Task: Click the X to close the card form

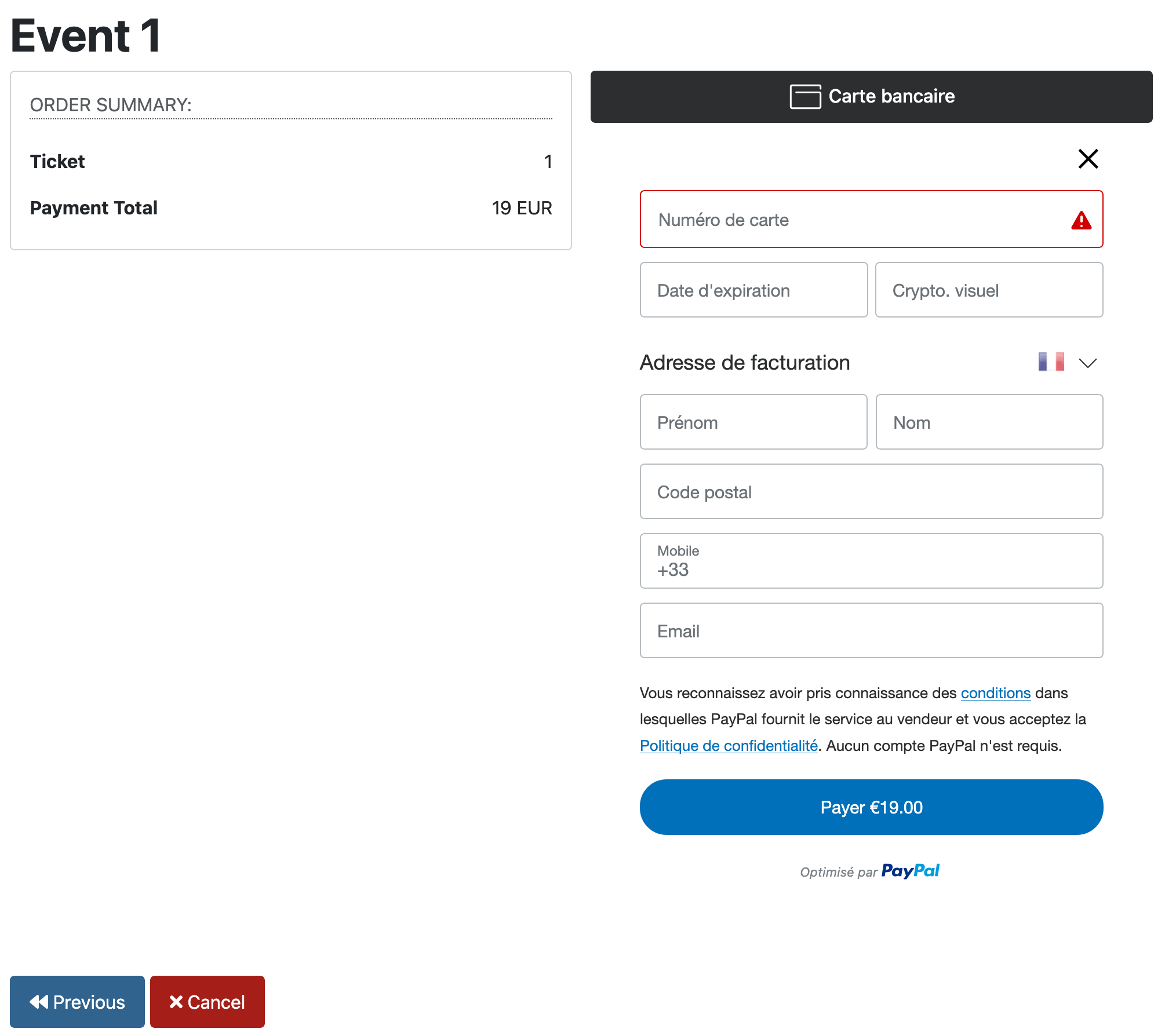Action: tap(1088, 159)
